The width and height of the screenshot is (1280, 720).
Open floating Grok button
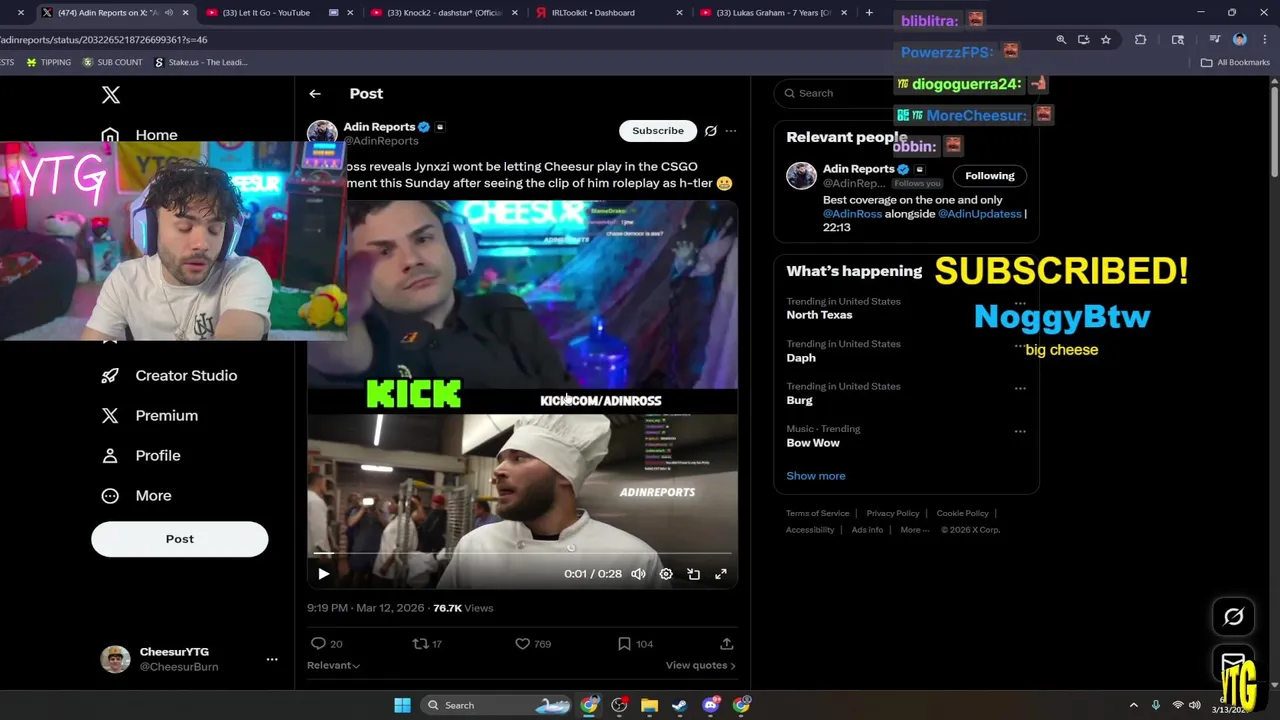coord(1234,617)
